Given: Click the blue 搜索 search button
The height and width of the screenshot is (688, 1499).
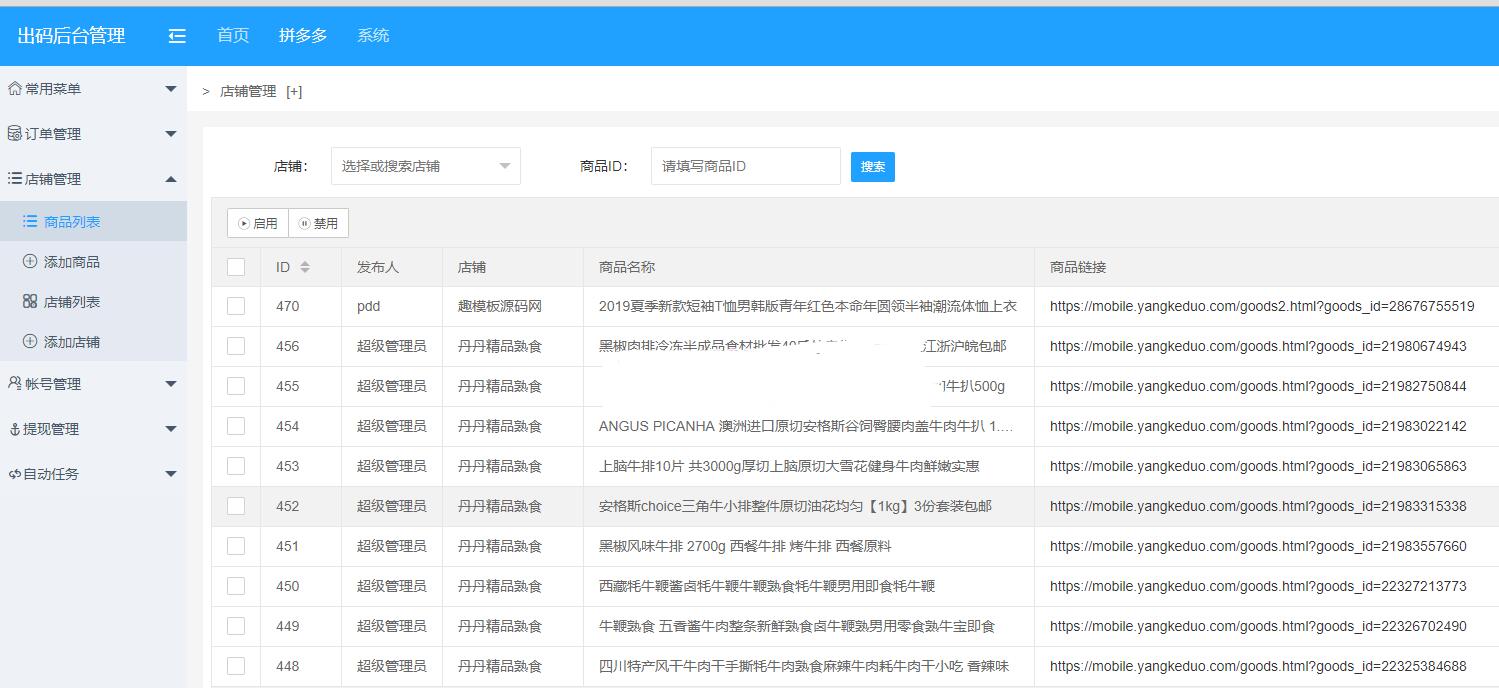Looking at the screenshot, I should point(871,165).
